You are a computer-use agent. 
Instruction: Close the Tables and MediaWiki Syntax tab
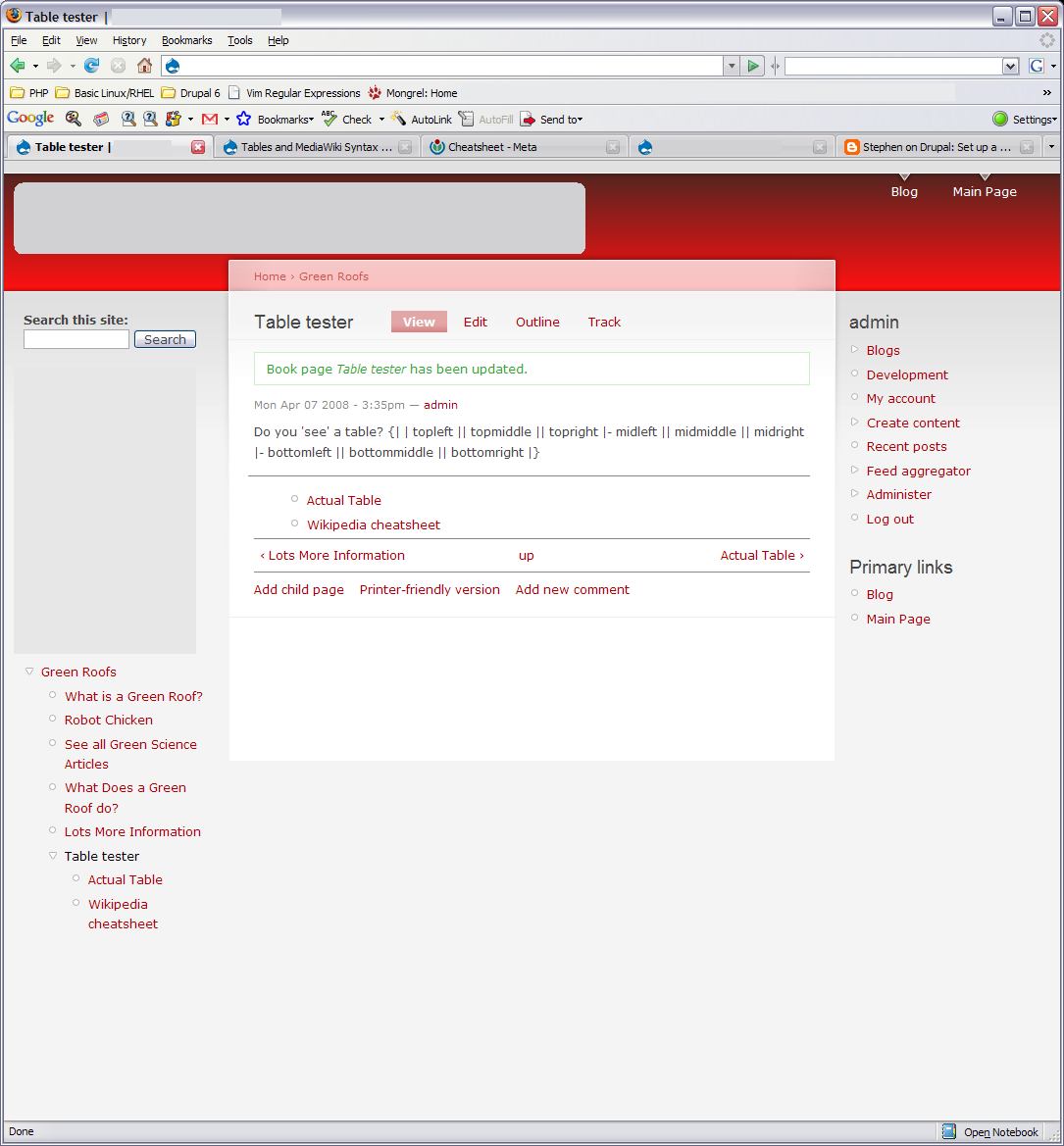405,147
